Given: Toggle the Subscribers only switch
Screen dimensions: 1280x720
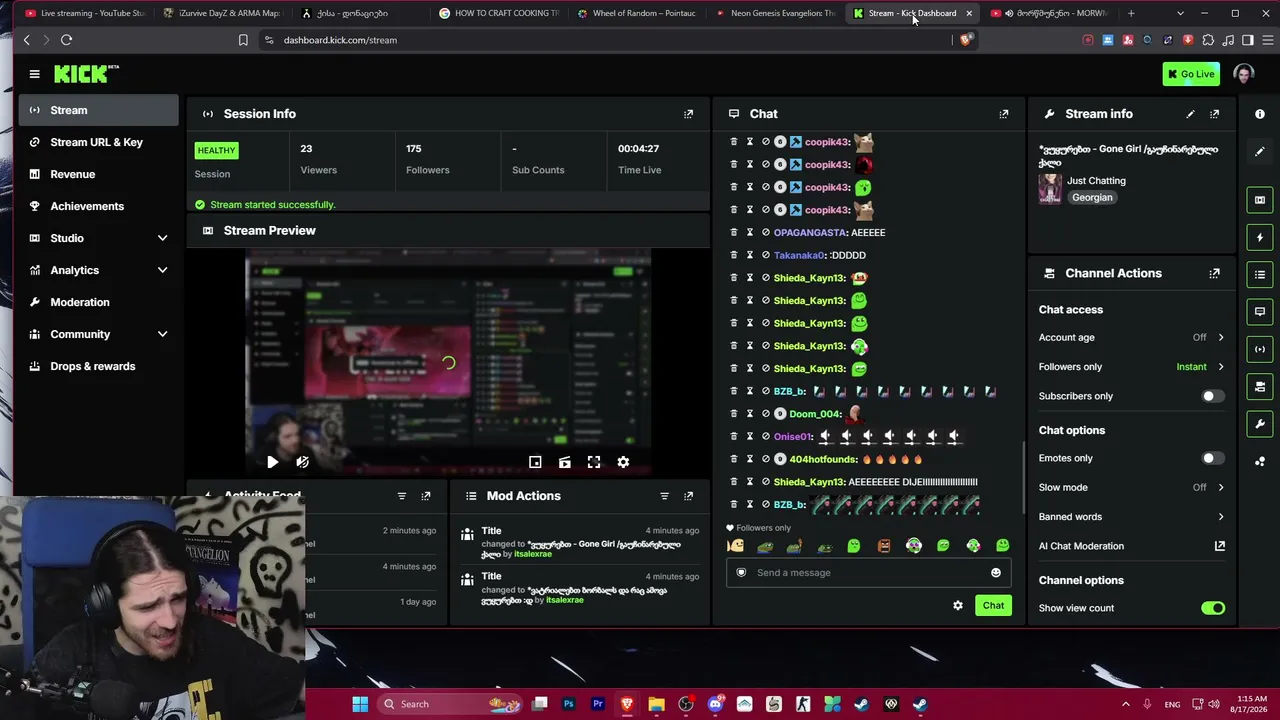Looking at the screenshot, I should [1212, 396].
